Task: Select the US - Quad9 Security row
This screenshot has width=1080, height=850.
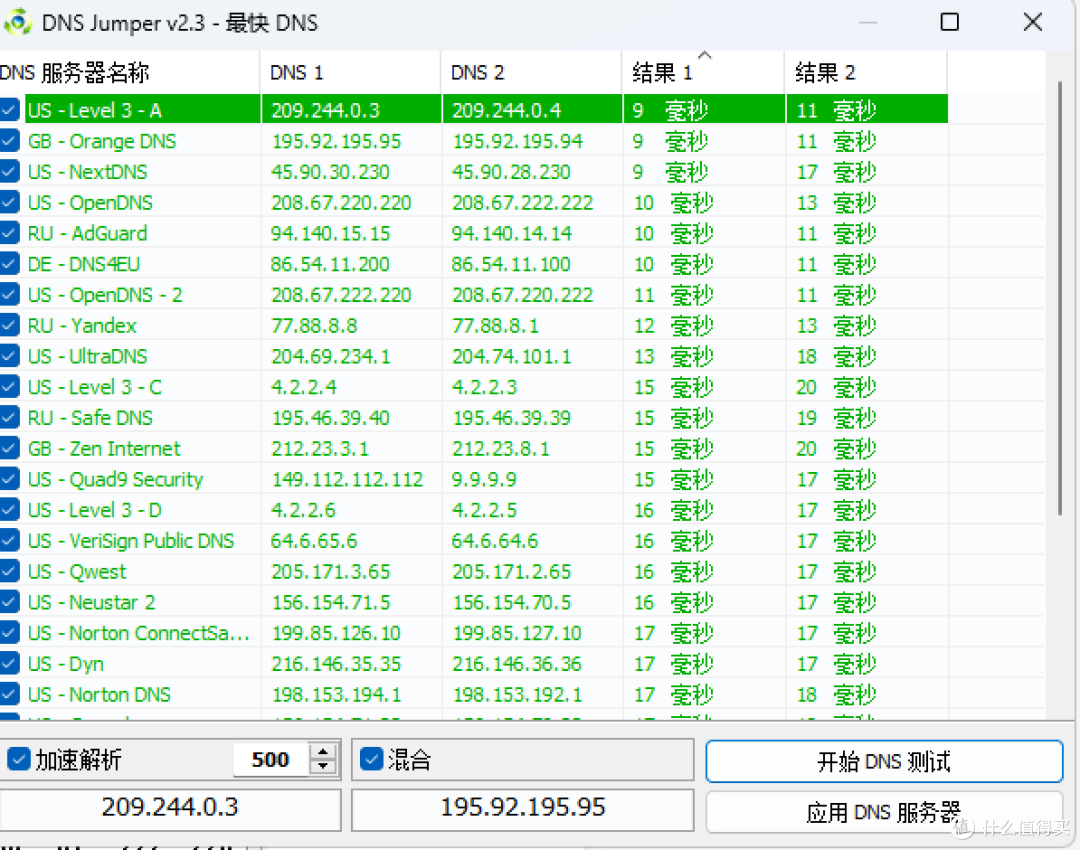Action: [474, 479]
